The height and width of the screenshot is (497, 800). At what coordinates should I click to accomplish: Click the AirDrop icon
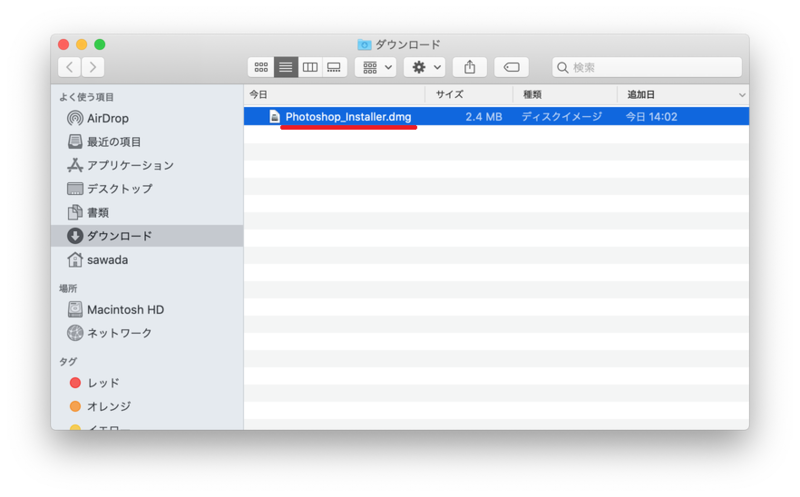click(75, 118)
